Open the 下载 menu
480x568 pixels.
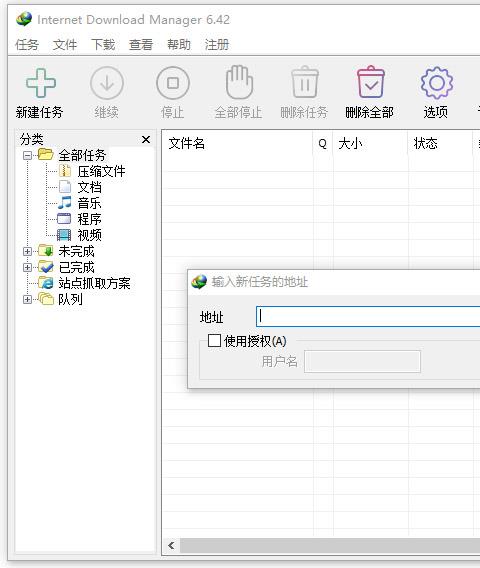coord(103,45)
